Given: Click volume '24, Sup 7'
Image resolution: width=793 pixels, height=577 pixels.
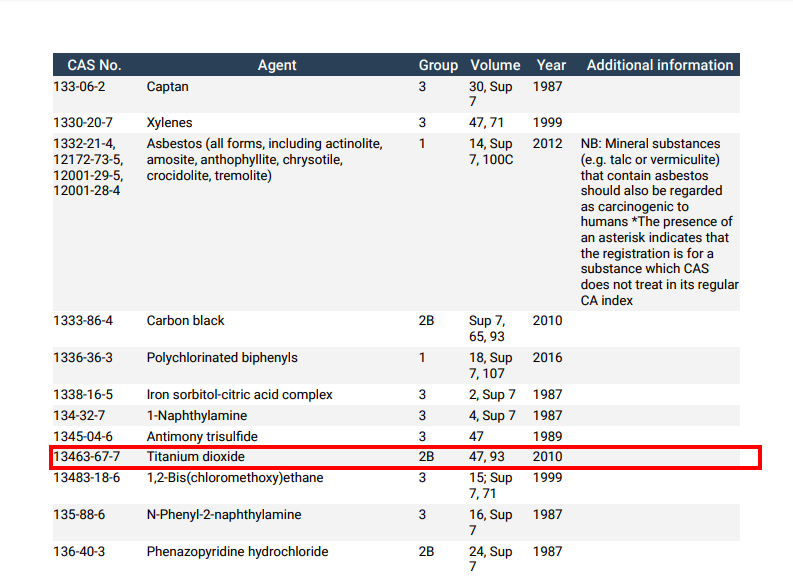Looking at the screenshot, I should coord(491,559).
